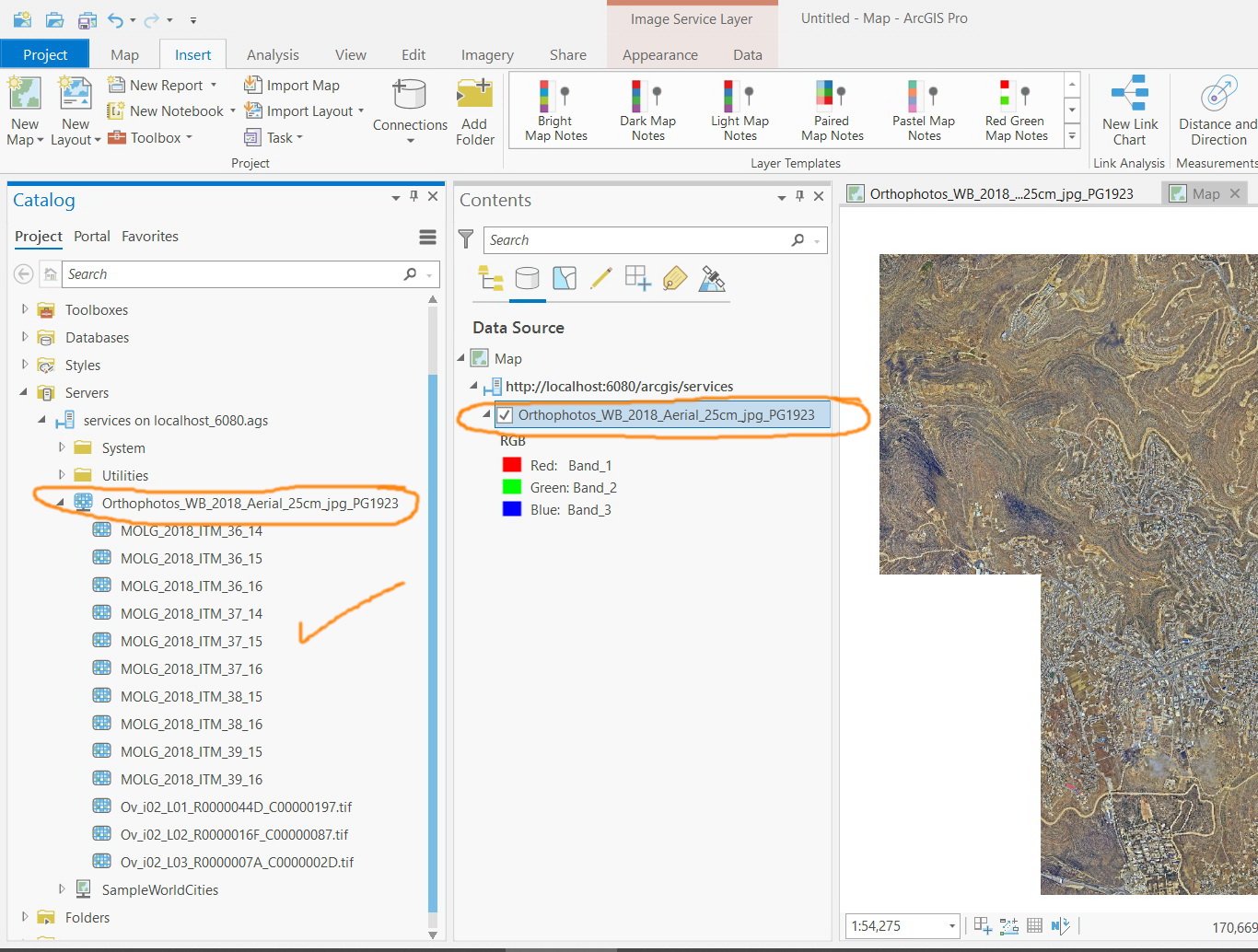
Task: Open the Imagery ribbon tab
Action: (x=487, y=55)
